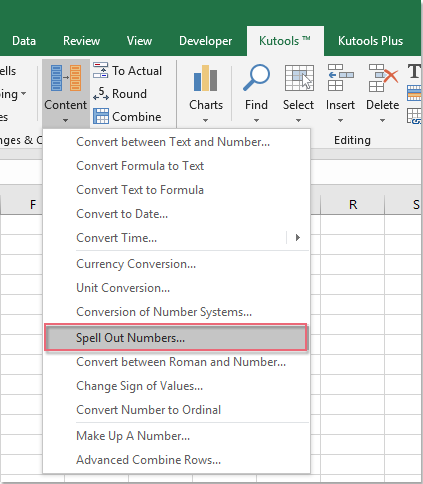Expand the Insert dropdown arrow
The image size is (423, 484).
coord(340,120)
